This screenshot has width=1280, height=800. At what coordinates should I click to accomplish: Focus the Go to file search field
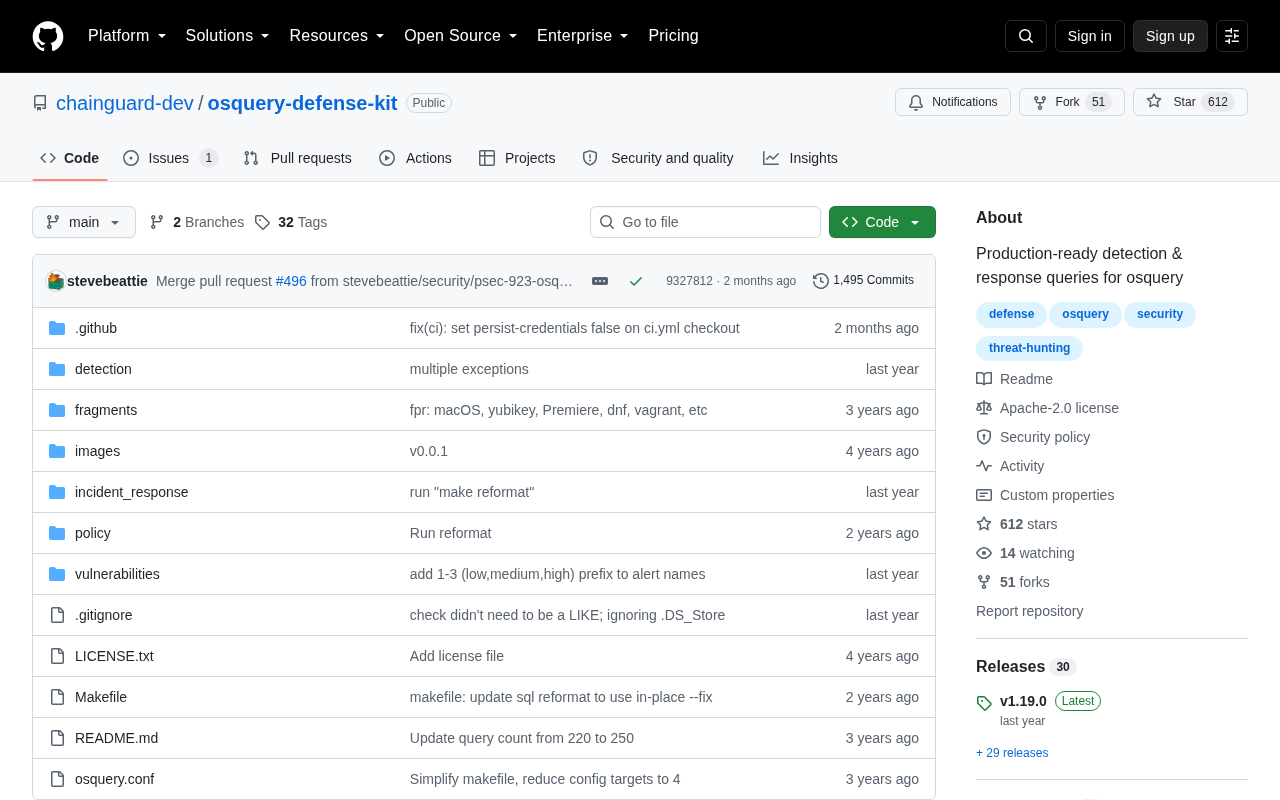[705, 222]
